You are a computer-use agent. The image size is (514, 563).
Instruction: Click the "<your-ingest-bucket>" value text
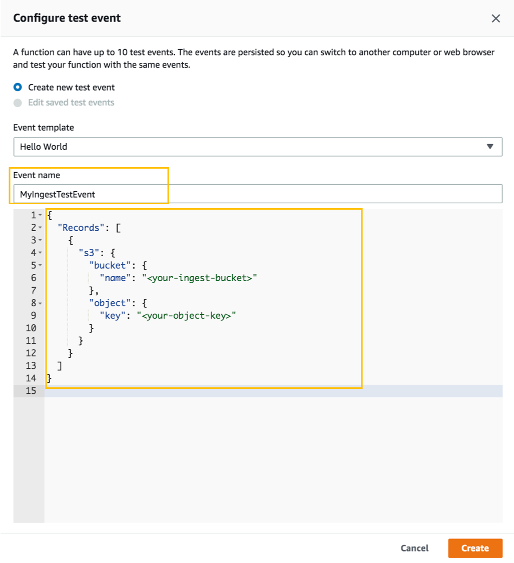pos(200,278)
